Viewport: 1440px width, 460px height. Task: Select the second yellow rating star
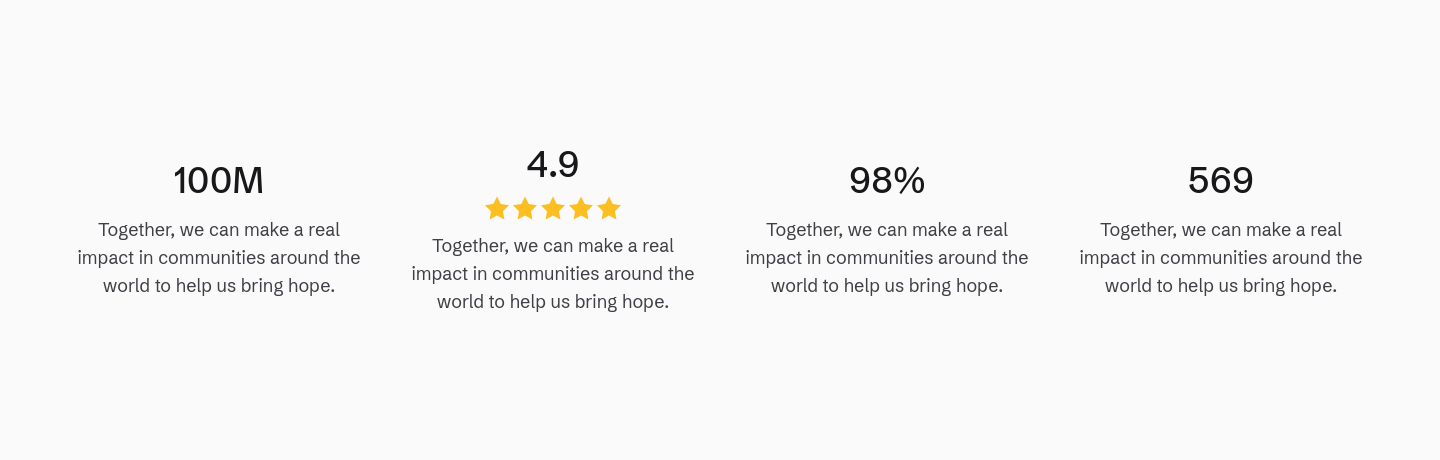click(525, 208)
